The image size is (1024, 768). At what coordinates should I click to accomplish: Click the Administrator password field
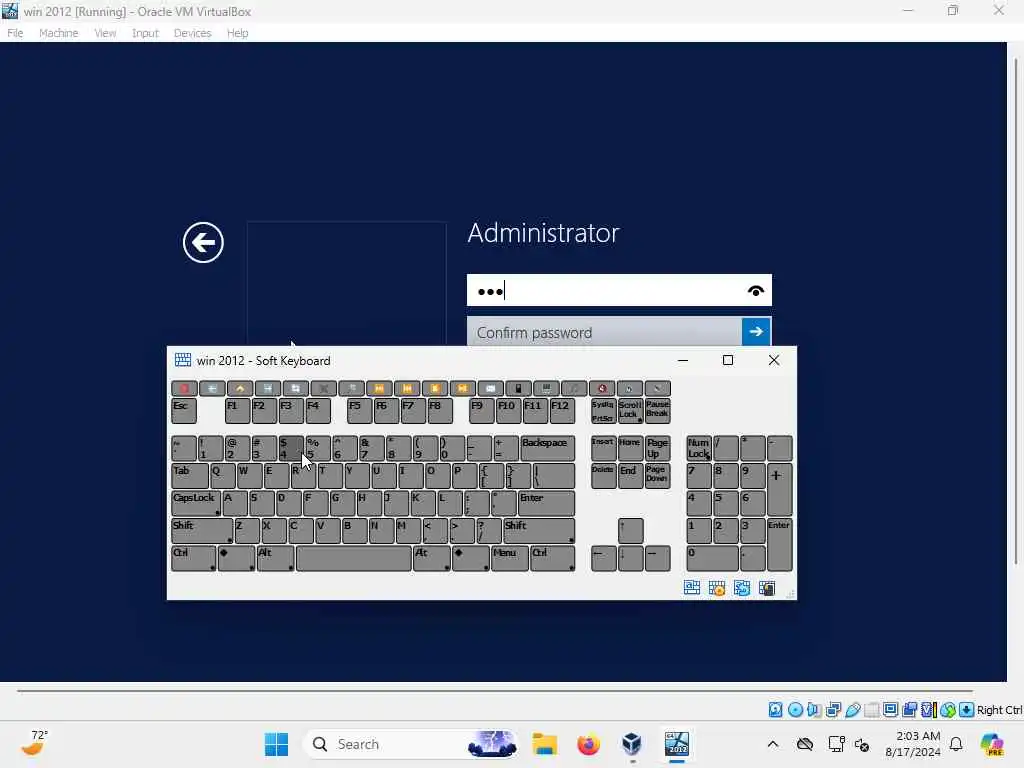tap(619, 291)
